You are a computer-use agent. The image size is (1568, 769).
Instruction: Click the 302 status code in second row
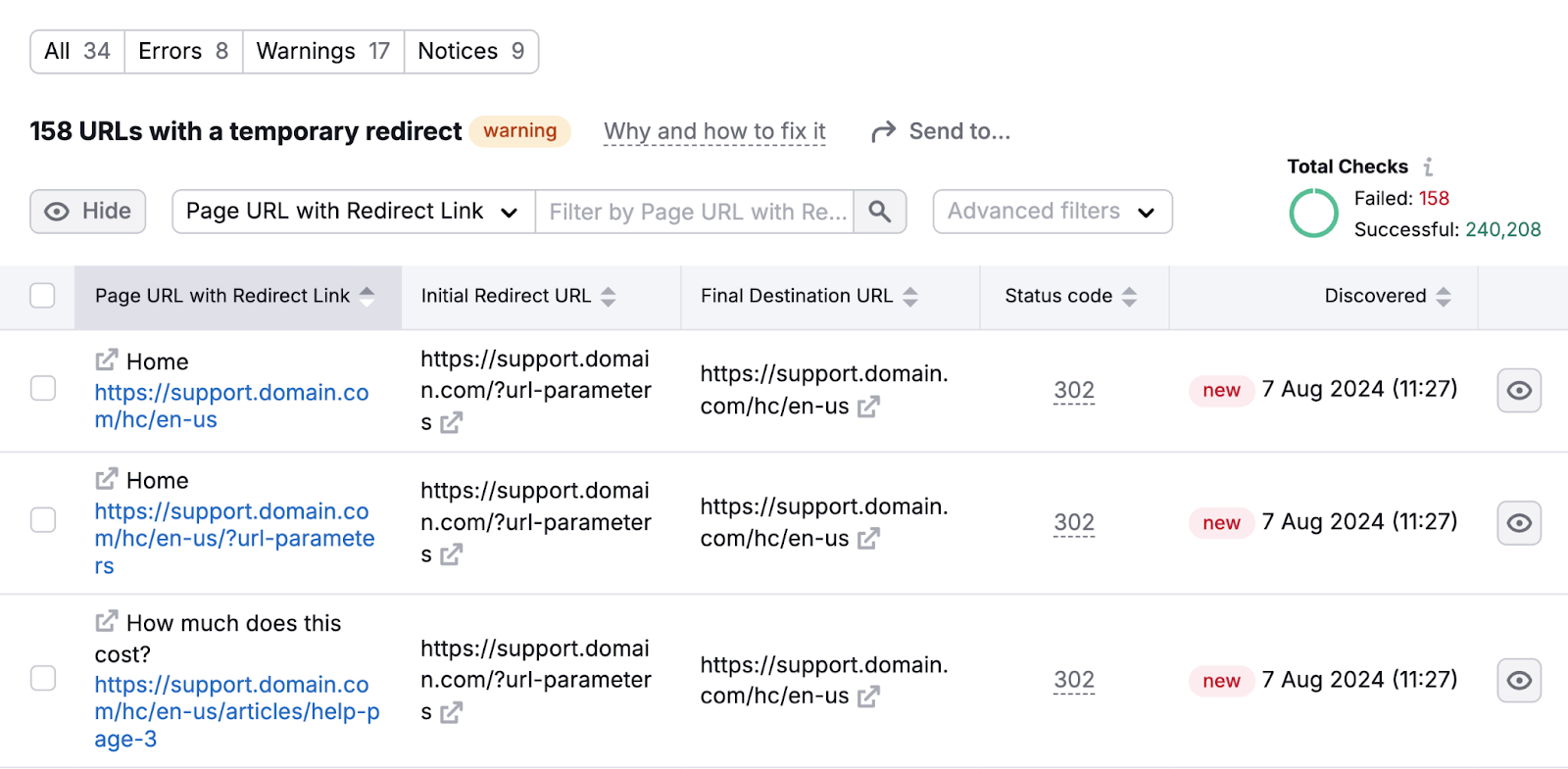click(1074, 522)
